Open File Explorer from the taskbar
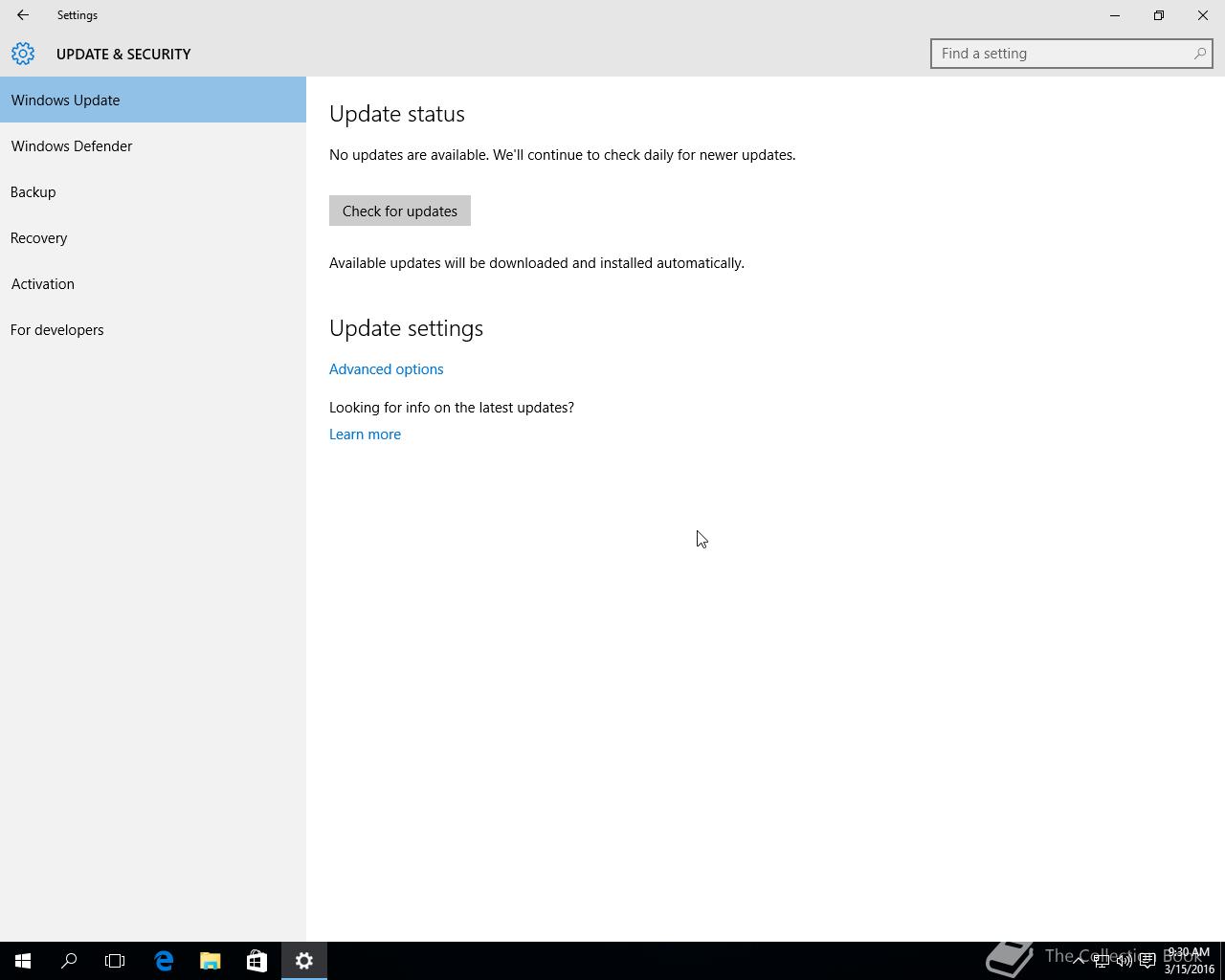 pyautogui.click(x=210, y=961)
